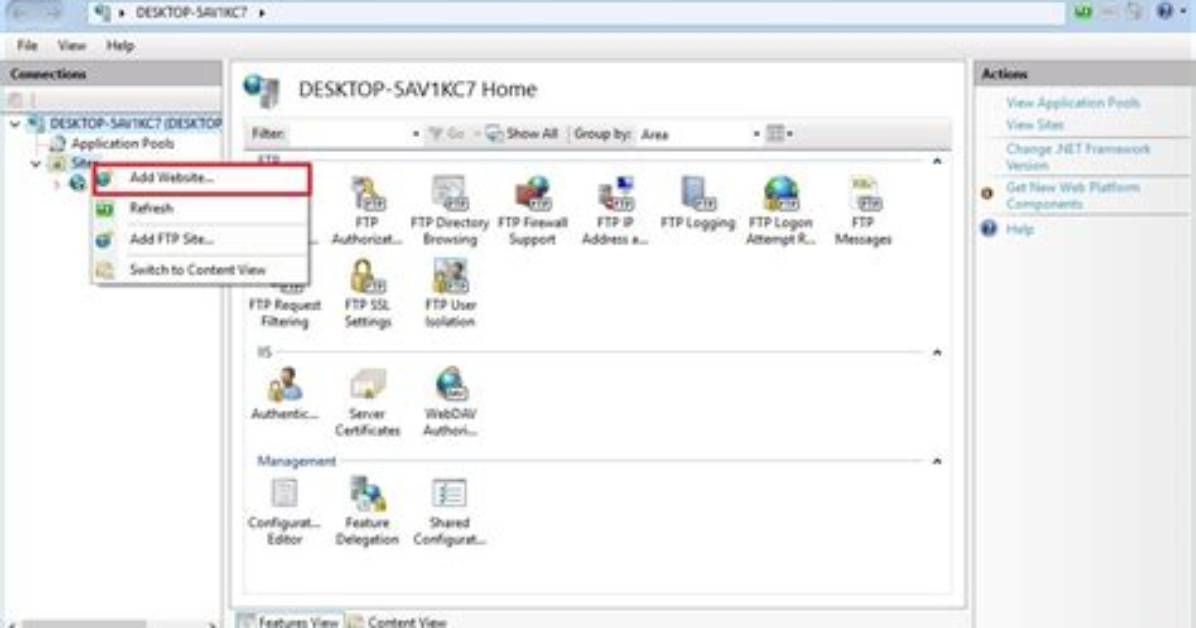The width and height of the screenshot is (1196, 628).
Task: Choose Switch to Content View entry
Action: (201, 270)
